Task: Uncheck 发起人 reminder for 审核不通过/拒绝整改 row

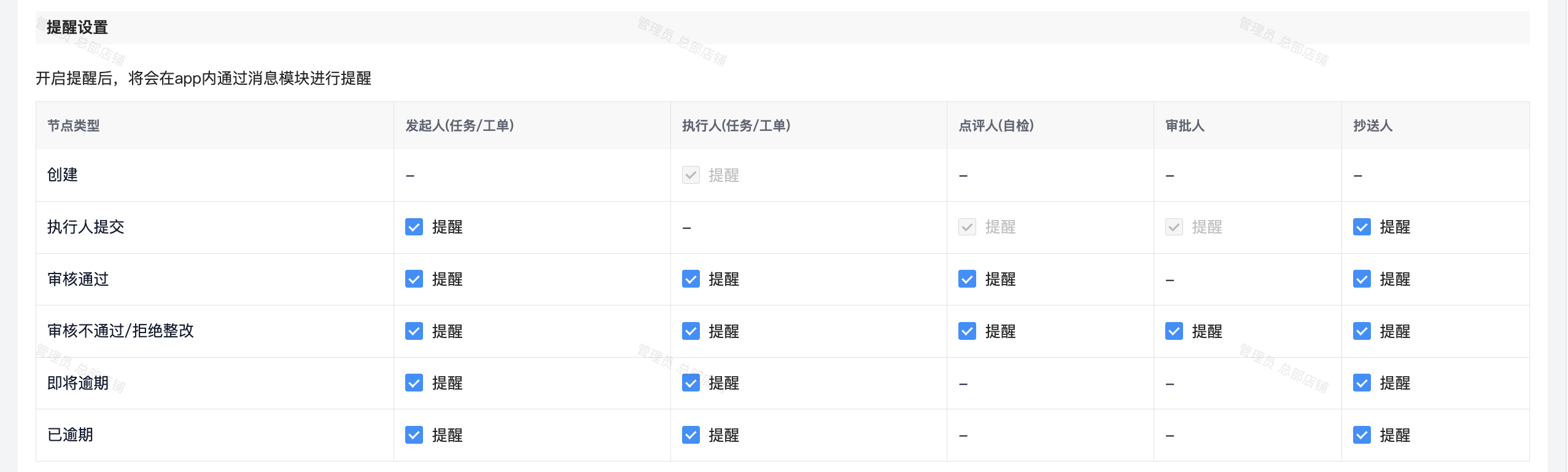Action: pyautogui.click(x=414, y=332)
